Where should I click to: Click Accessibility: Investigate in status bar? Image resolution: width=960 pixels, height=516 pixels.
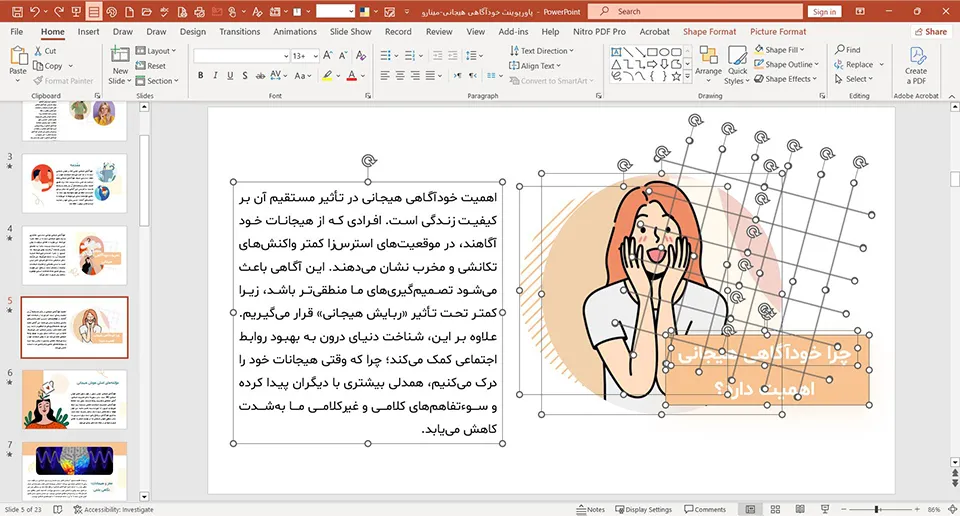pos(113,509)
